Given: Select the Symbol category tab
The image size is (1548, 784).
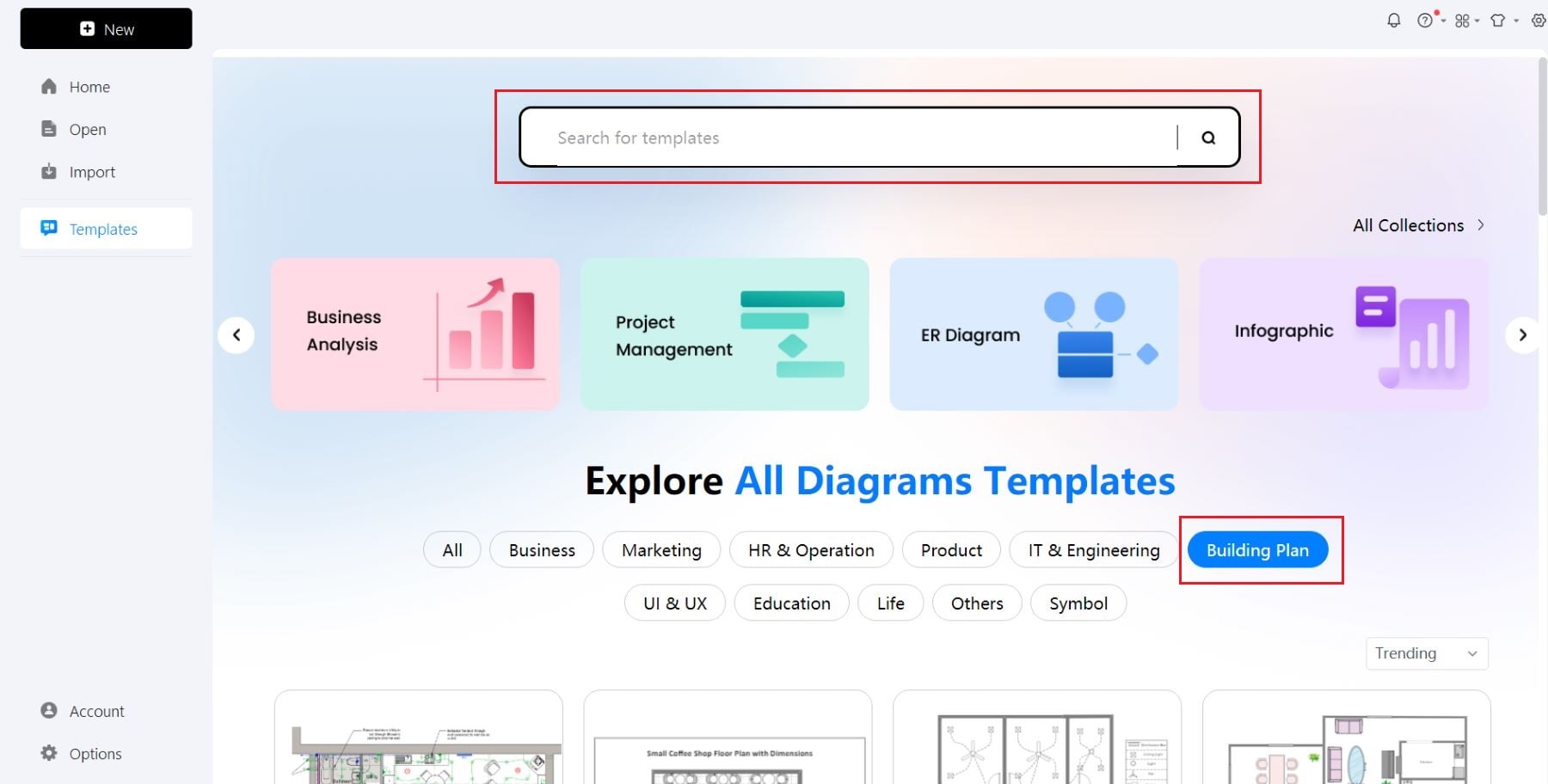Looking at the screenshot, I should [1078, 603].
